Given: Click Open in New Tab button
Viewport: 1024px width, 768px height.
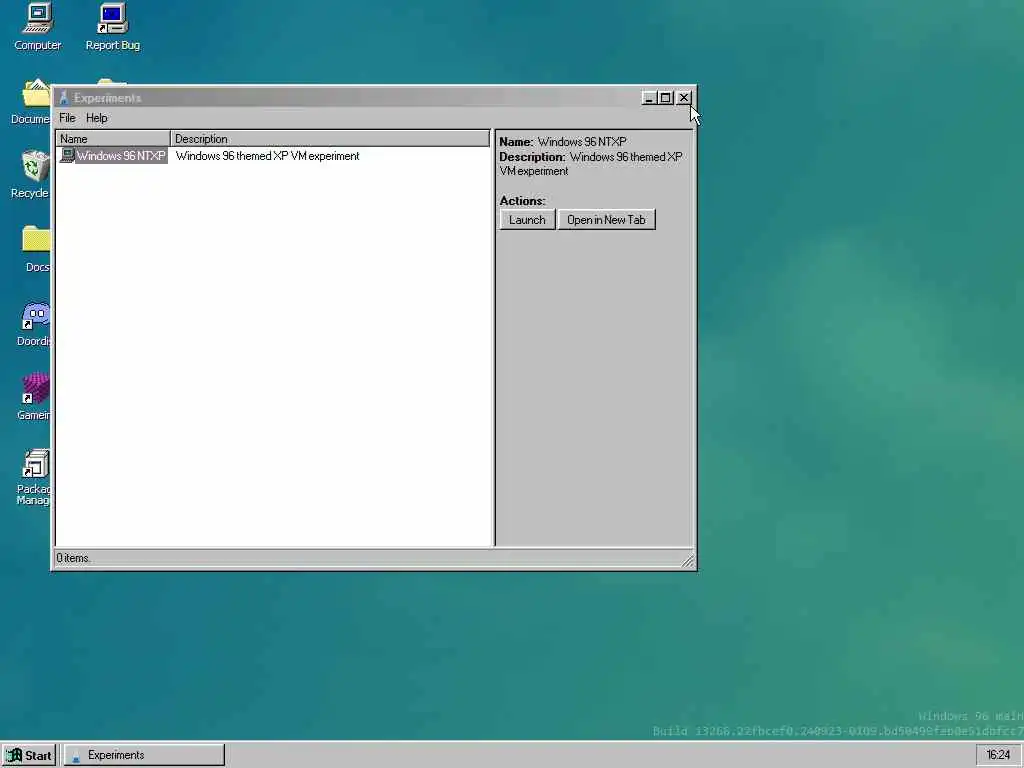Looking at the screenshot, I should click(x=606, y=219).
